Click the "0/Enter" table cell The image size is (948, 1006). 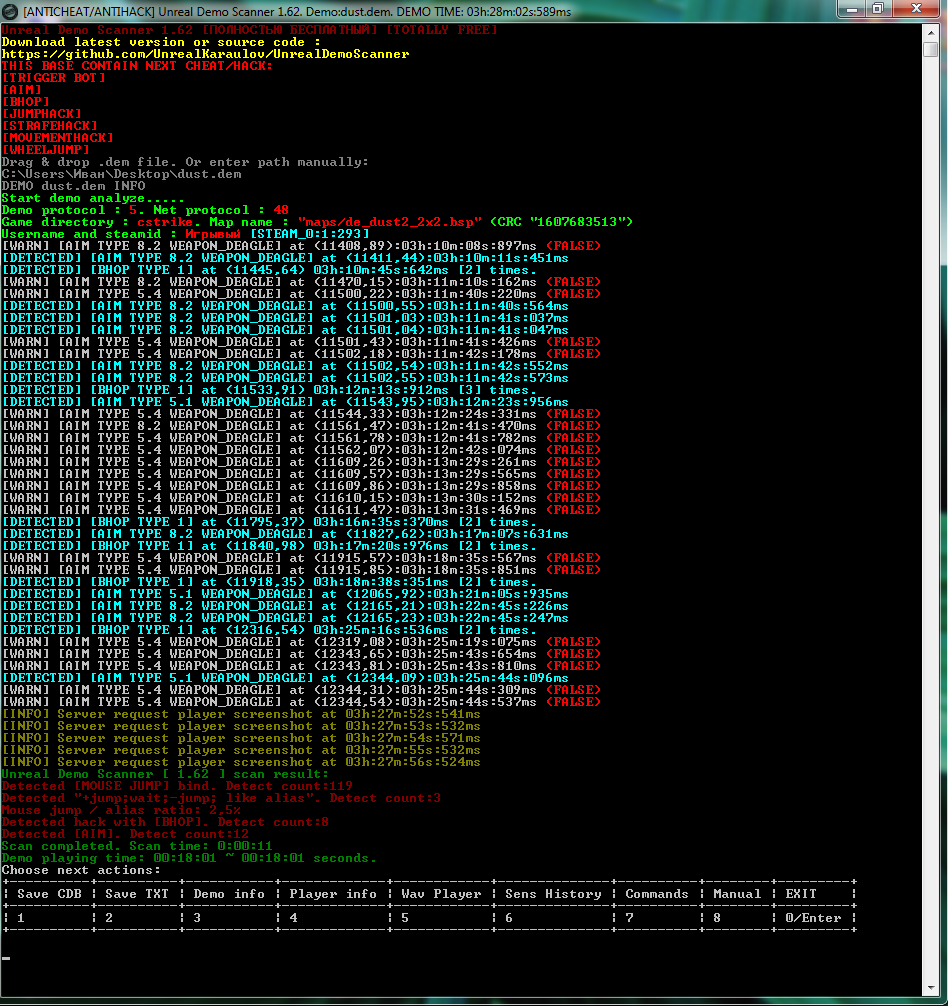[x=813, y=917]
